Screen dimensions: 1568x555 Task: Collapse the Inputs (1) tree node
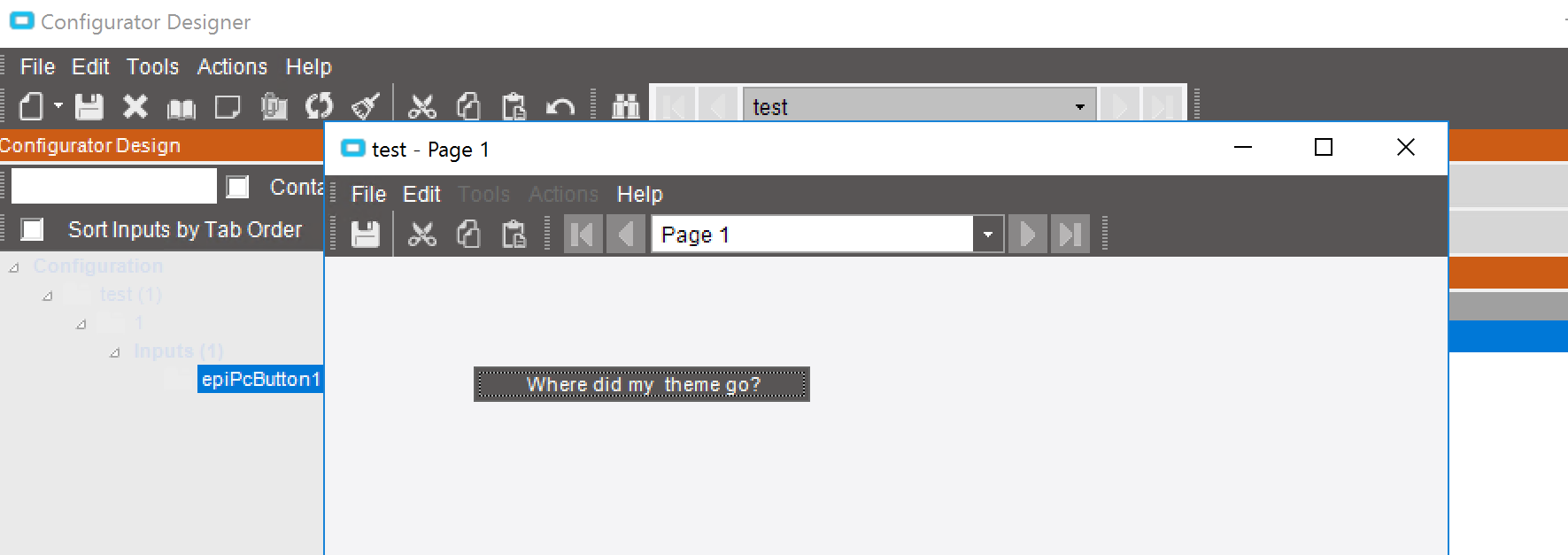115,352
